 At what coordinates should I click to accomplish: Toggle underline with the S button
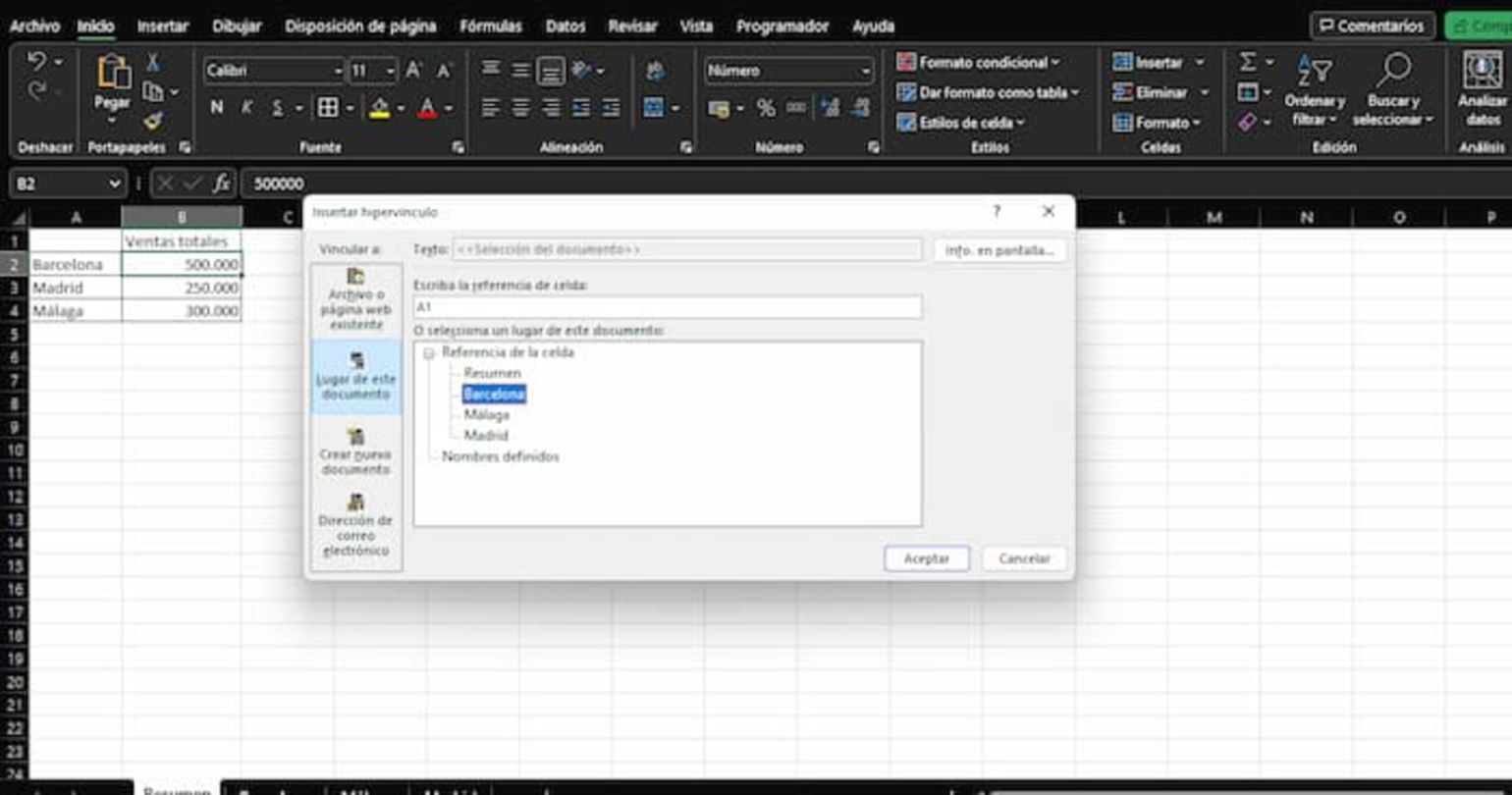pos(277,108)
